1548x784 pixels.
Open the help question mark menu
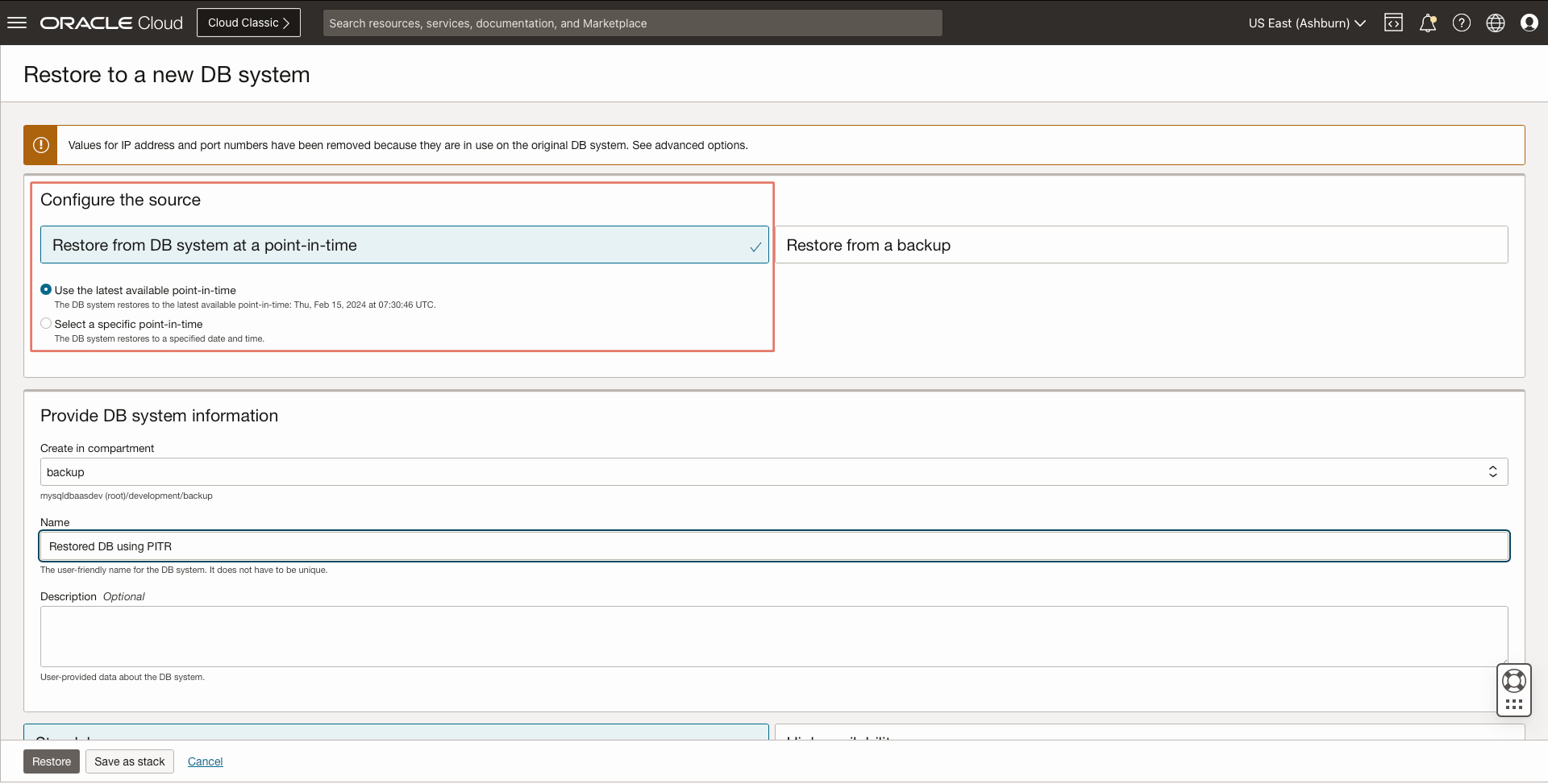tap(1462, 23)
